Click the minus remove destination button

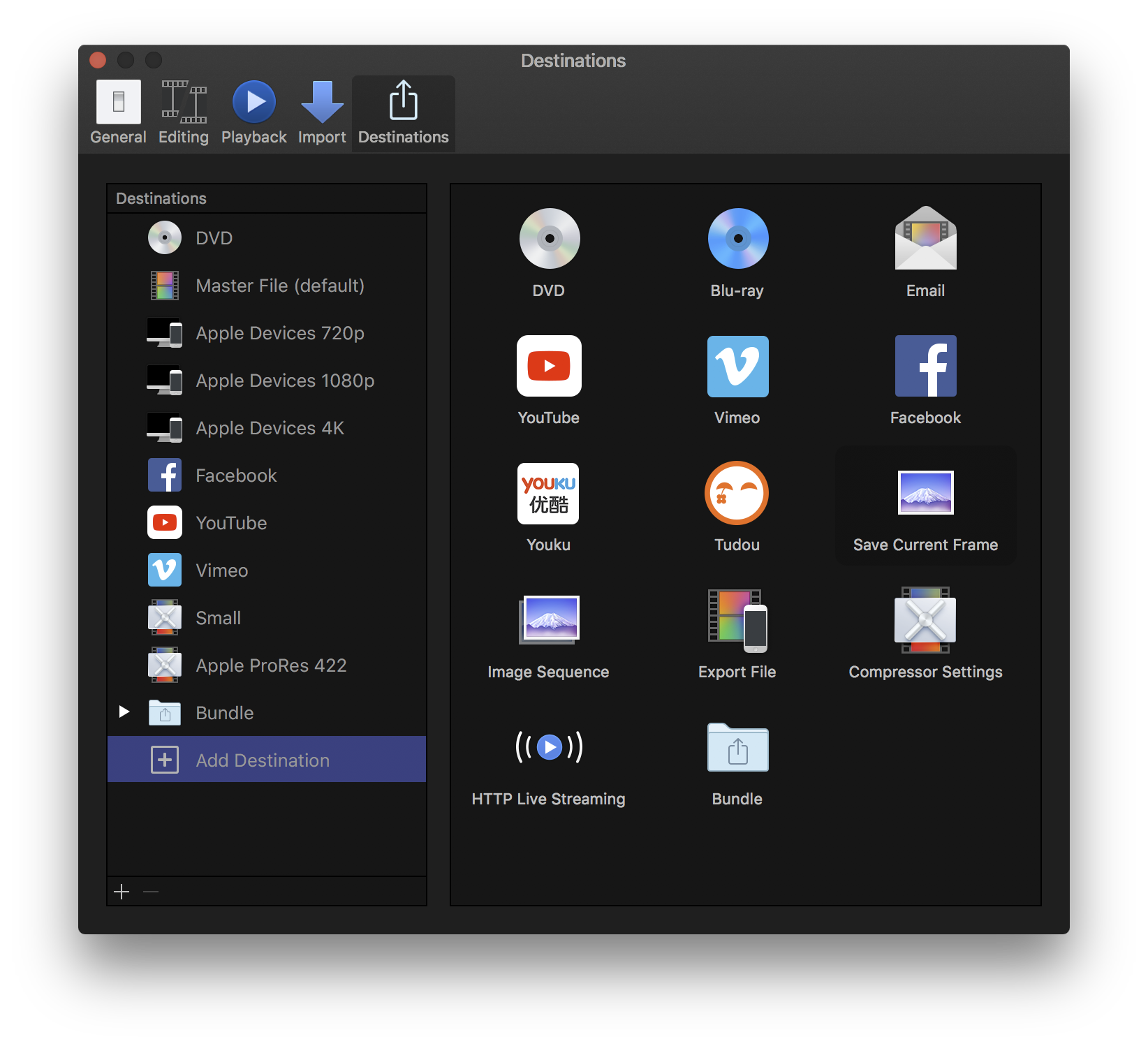pyautogui.click(x=151, y=892)
